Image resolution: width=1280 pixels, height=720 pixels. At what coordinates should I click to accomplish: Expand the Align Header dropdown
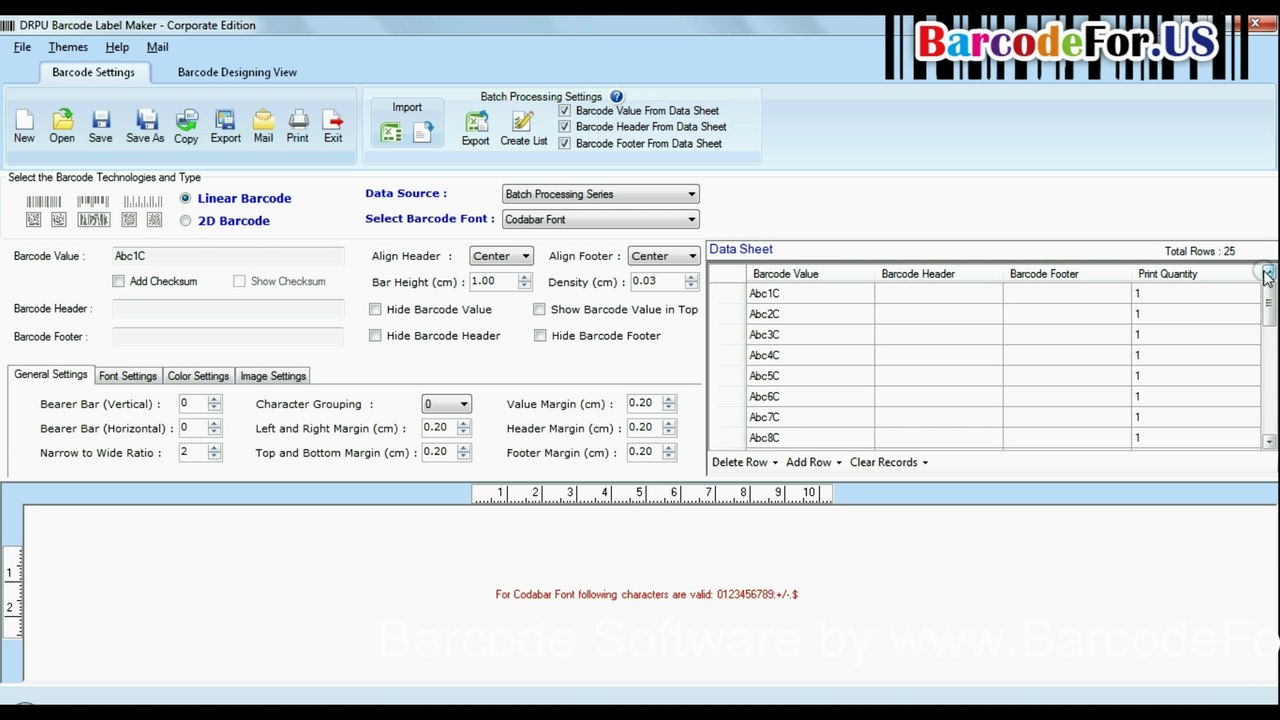(501, 256)
